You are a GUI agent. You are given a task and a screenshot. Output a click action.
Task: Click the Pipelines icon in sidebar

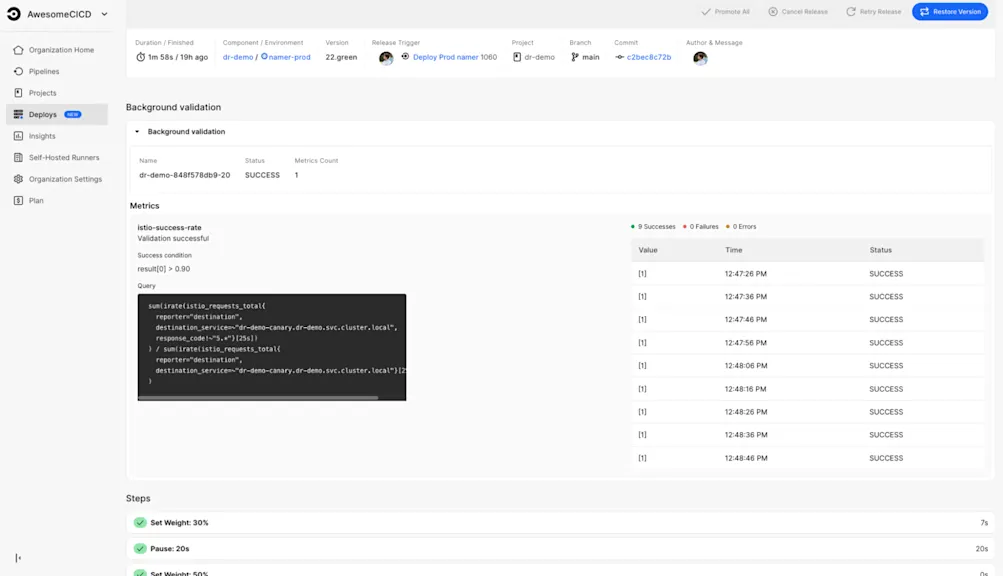click(x=18, y=71)
